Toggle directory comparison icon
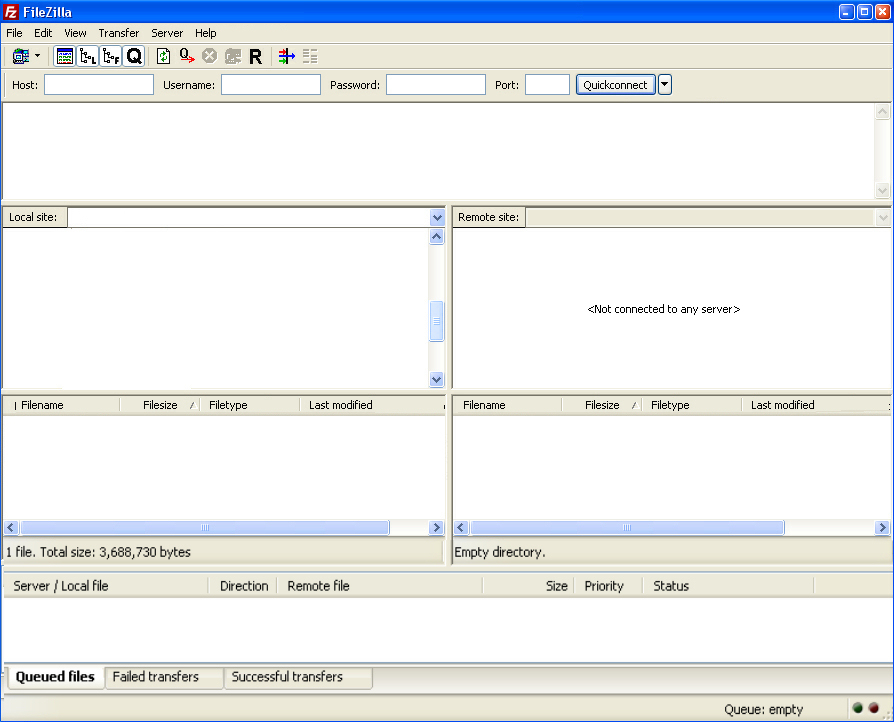The image size is (894, 722). [x=310, y=56]
